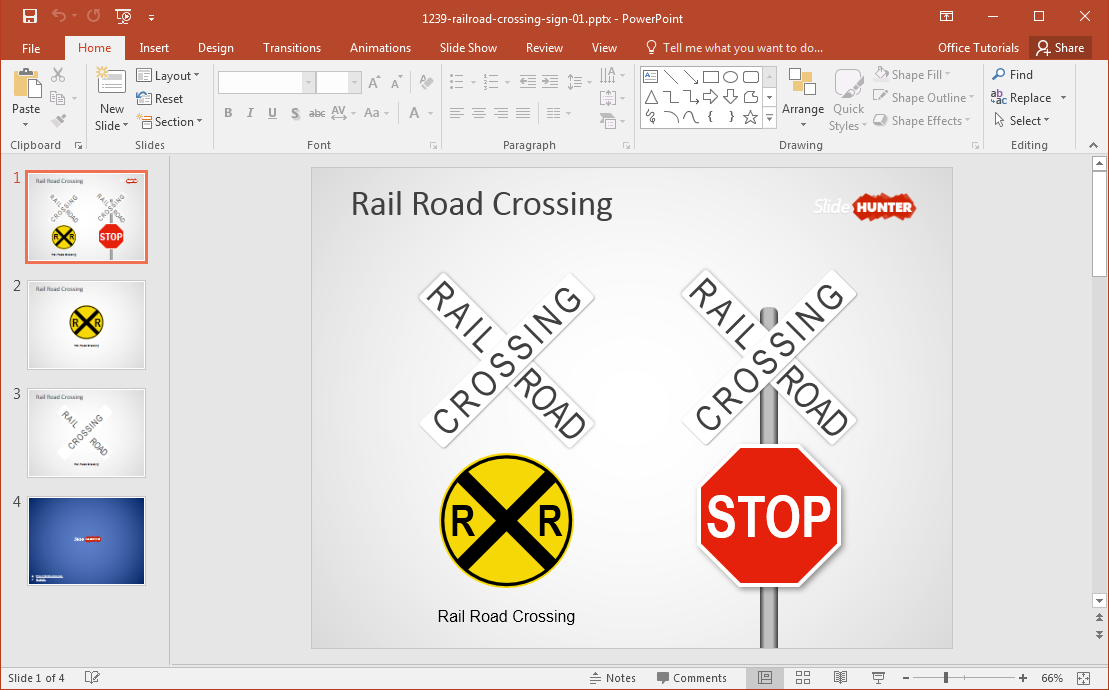The image size is (1109, 690).
Task: Click Replace in the Editing group
Action: click(1029, 97)
